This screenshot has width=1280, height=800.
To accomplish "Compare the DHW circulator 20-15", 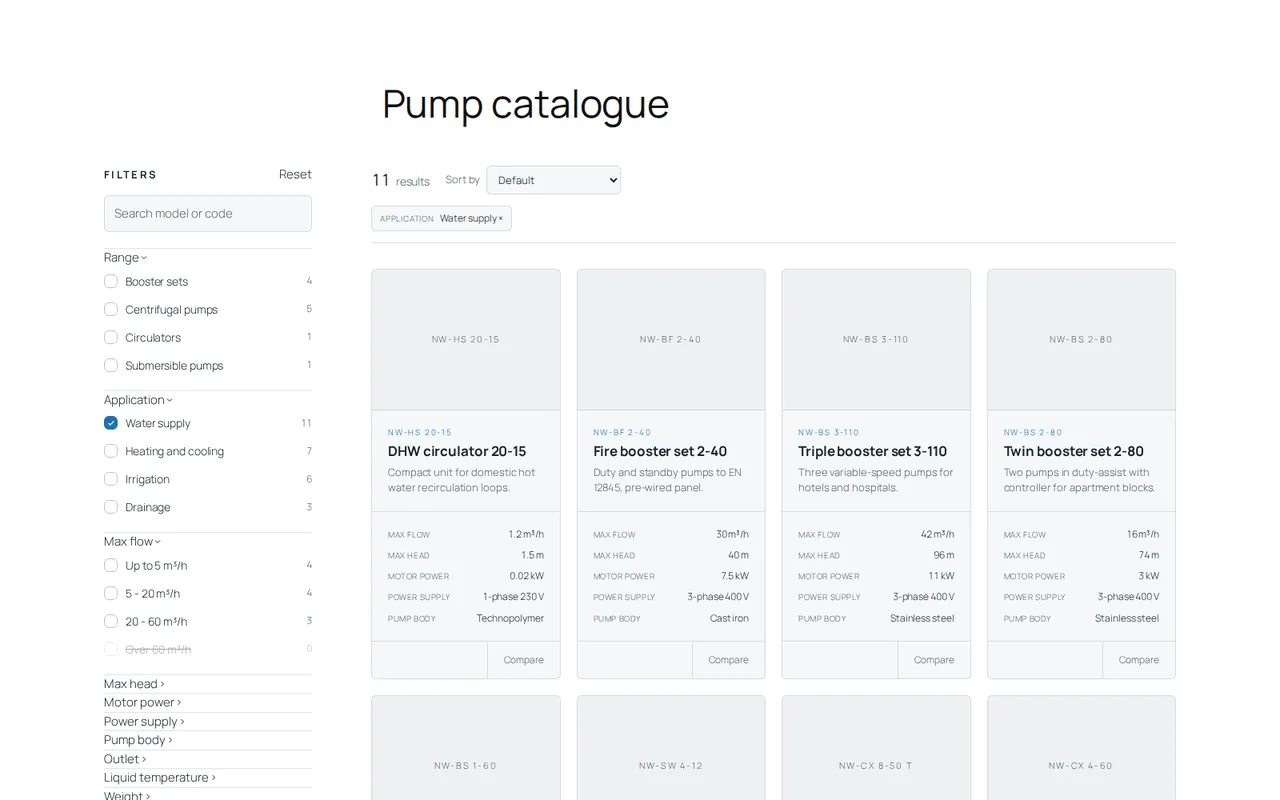I will coord(524,660).
